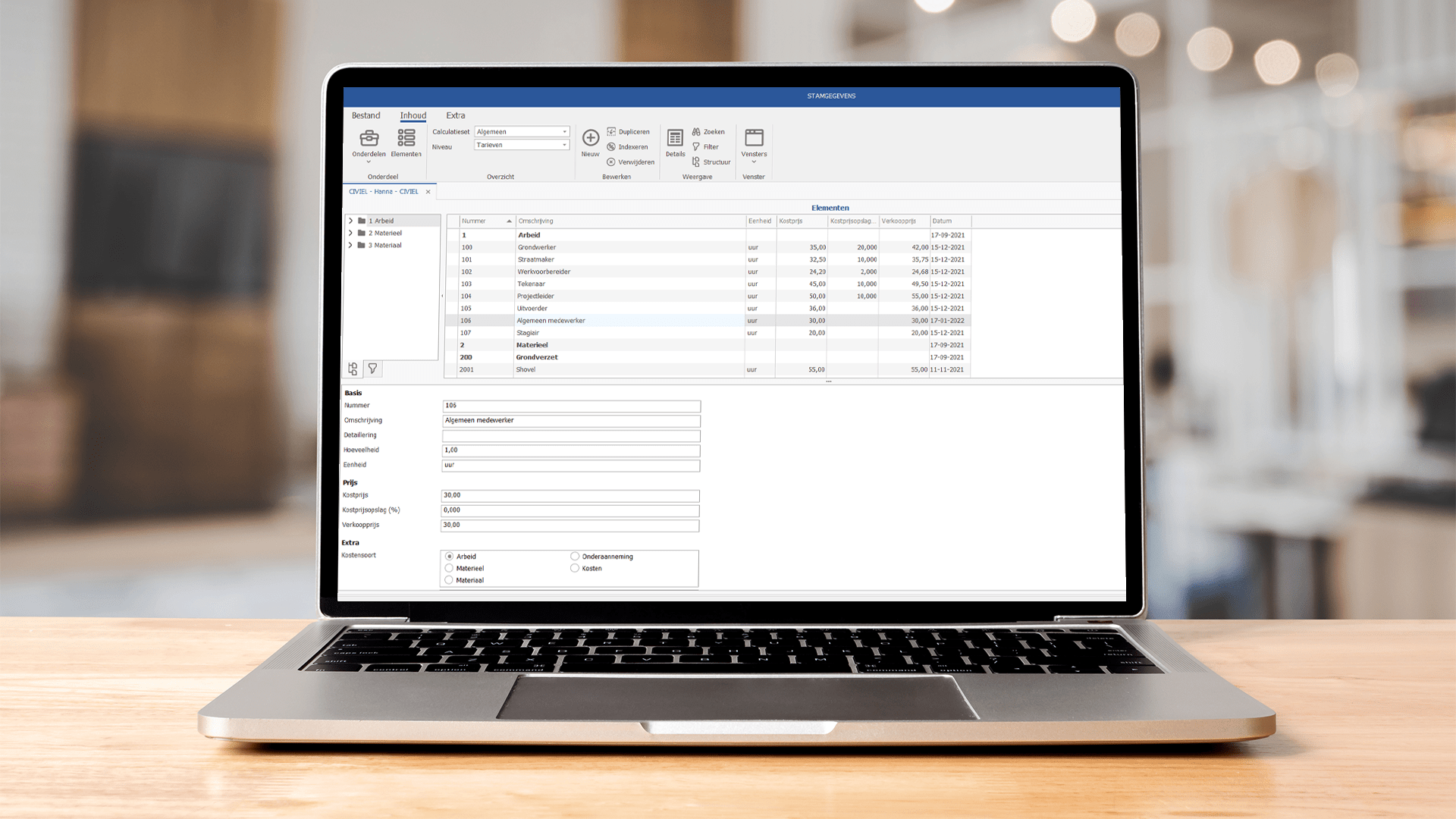This screenshot has height=819, width=1456.
Task: Expand the 3 Materiaal tree node
Action: [350, 245]
